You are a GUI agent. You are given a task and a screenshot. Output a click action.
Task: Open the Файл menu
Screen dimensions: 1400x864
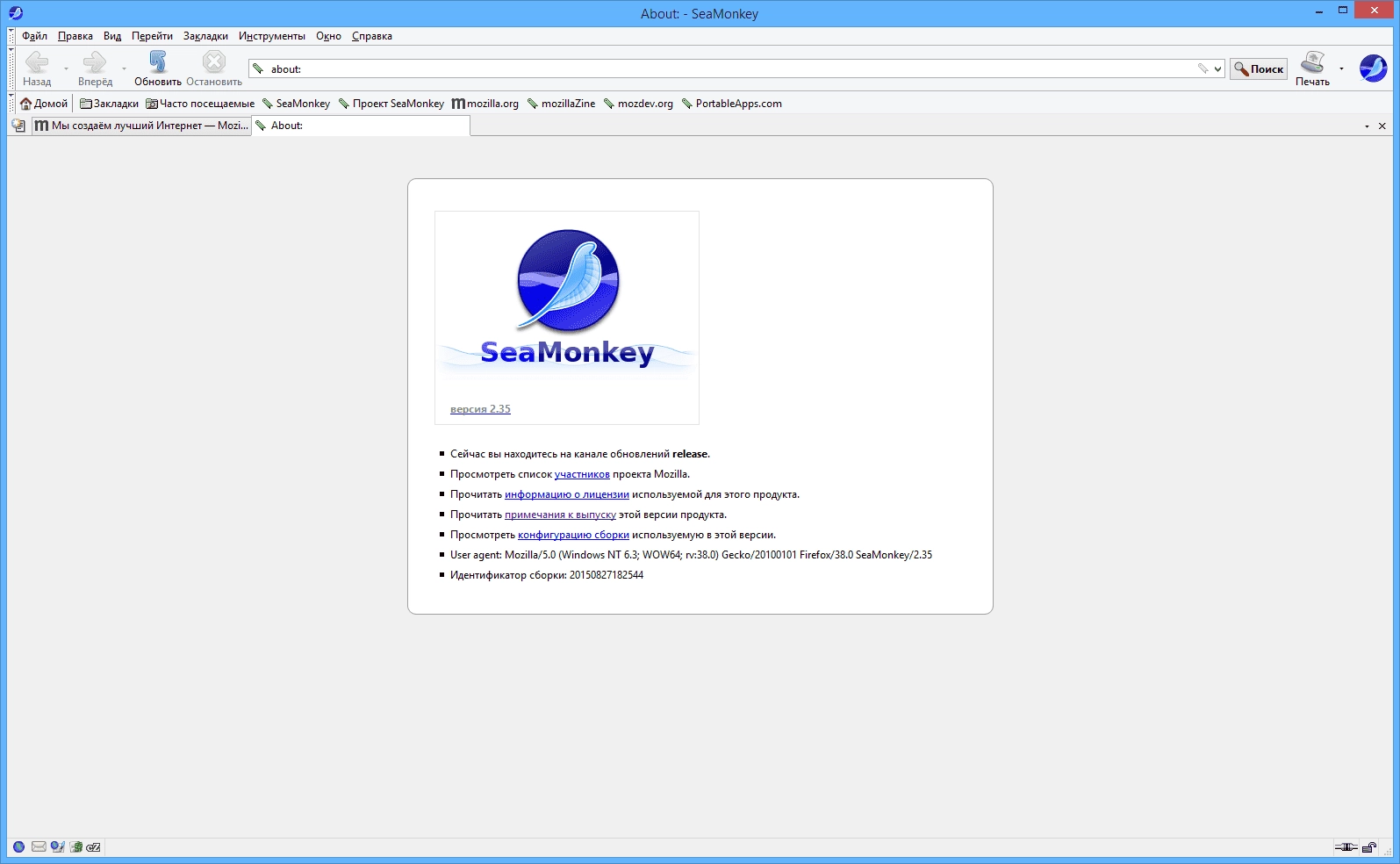tap(34, 36)
